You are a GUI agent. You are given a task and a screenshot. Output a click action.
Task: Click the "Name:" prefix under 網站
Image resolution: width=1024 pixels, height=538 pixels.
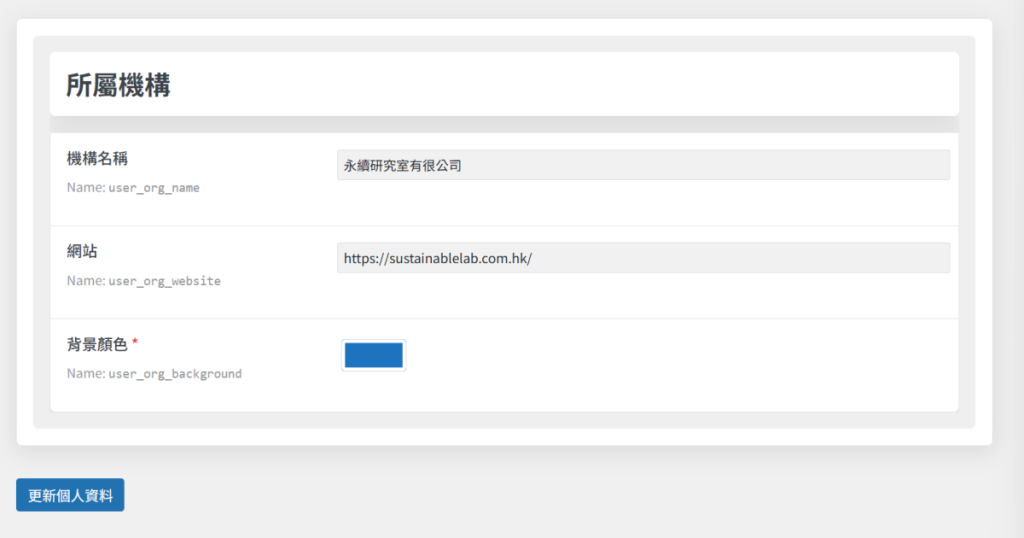85,281
